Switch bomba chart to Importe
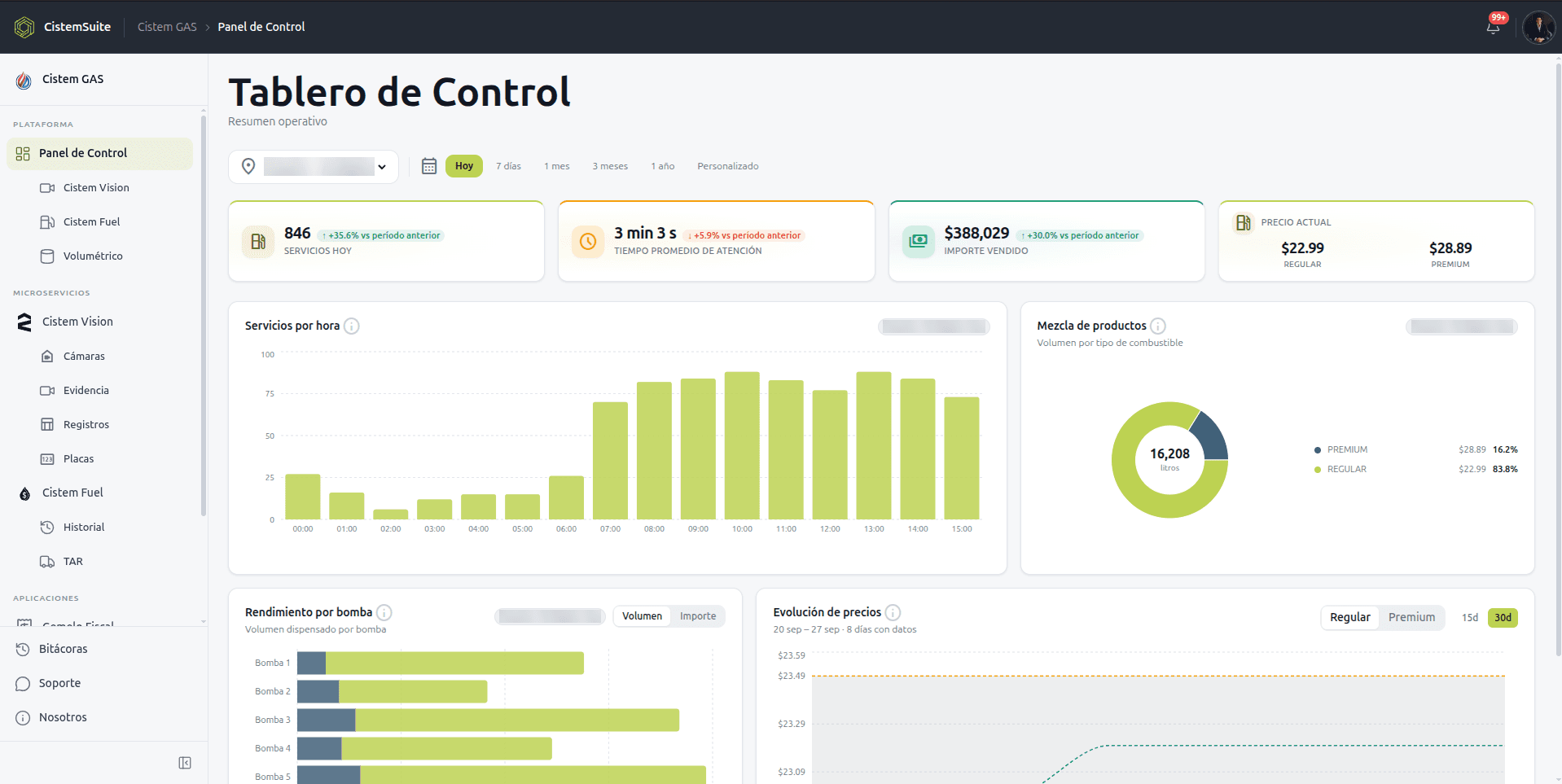1562x784 pixels. coord(698,616)
